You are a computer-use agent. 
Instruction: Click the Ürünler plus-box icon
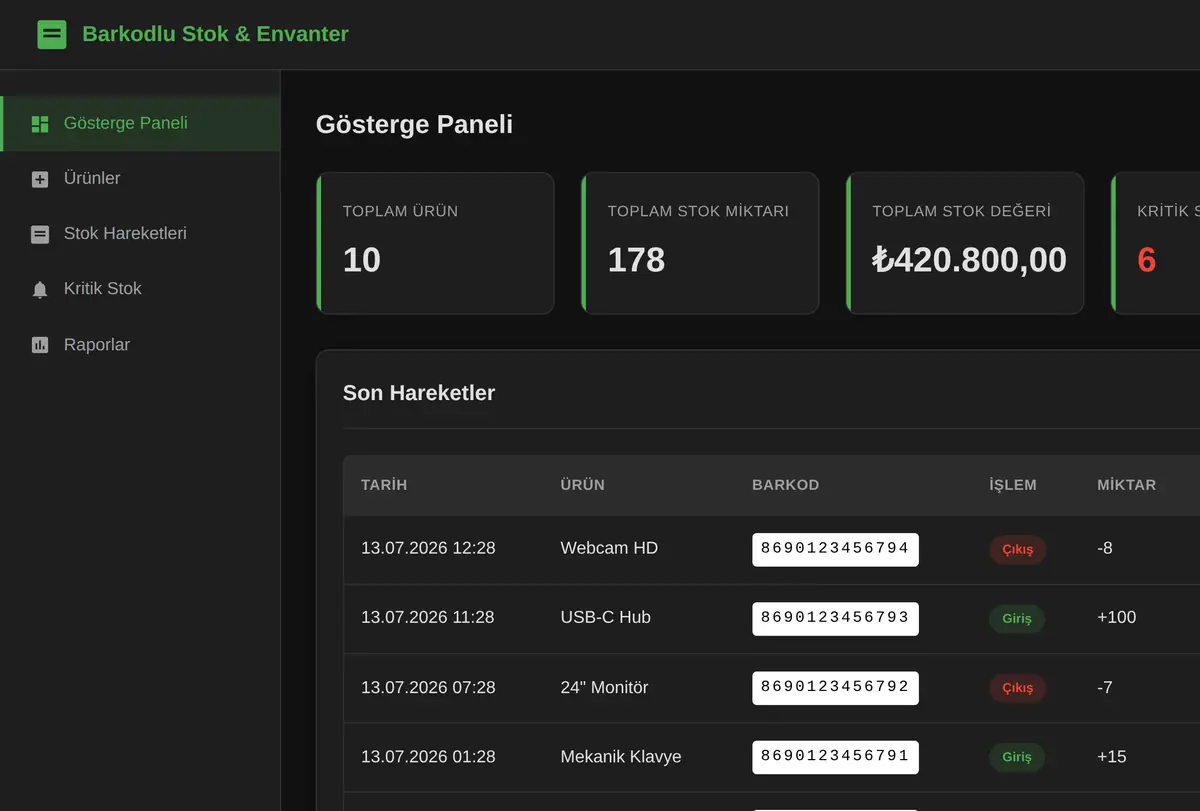pos(40,179)
